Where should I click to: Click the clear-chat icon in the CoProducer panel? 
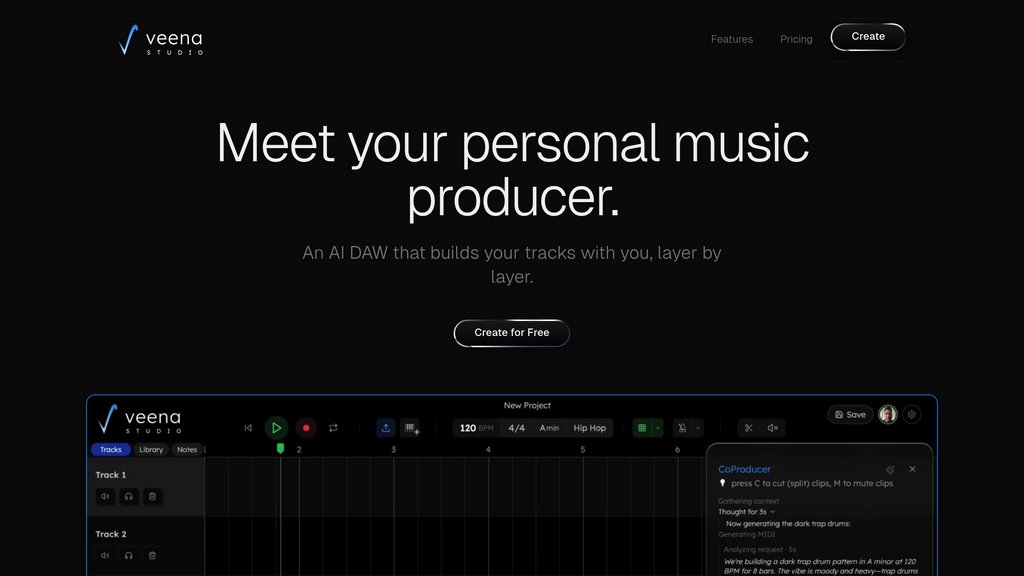coord(889,470)
